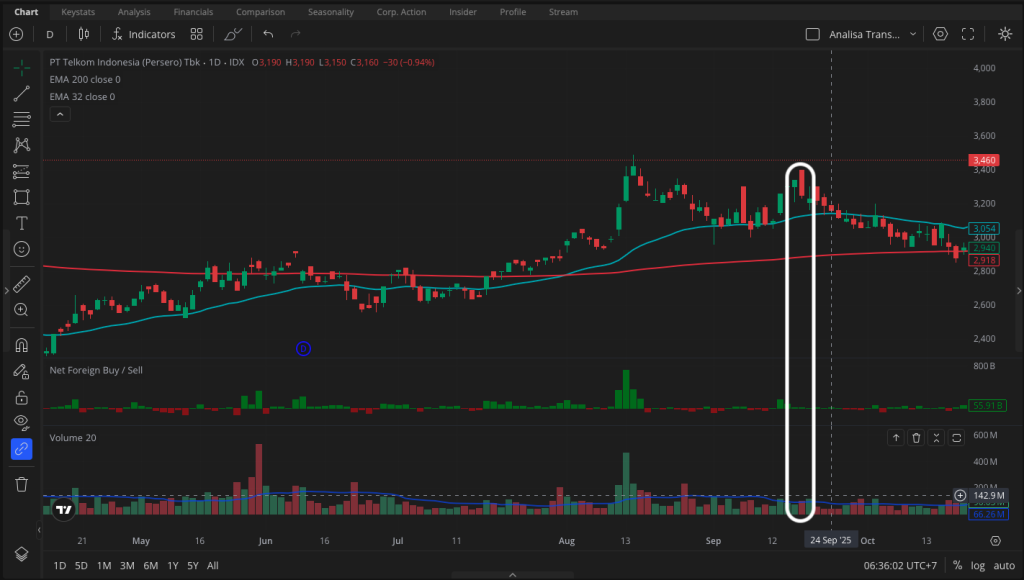Open the D interval dropdown
Image resolution: width=1024 pixels, height=580 pixels.
click(49, 33)
